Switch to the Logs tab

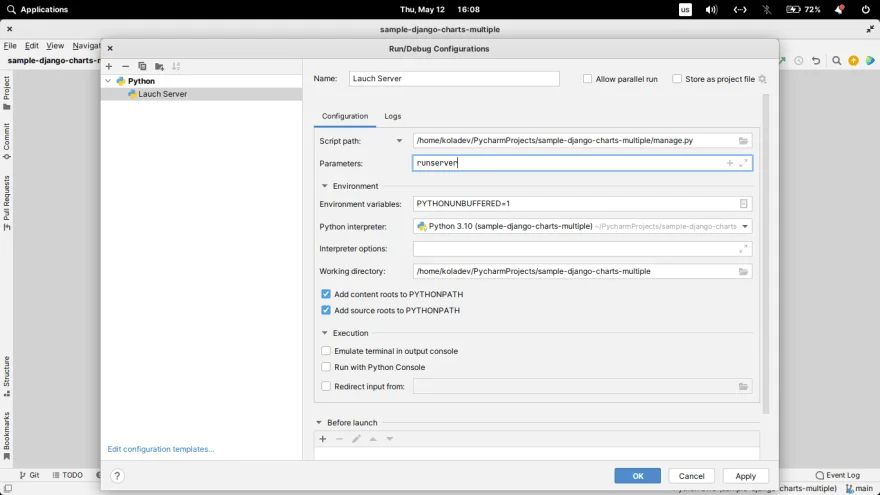[392, 116]
